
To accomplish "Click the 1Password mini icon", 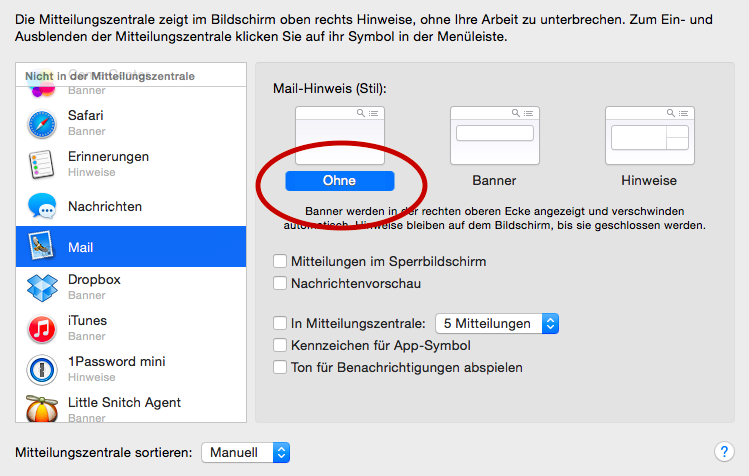I will tap(42, 370).
